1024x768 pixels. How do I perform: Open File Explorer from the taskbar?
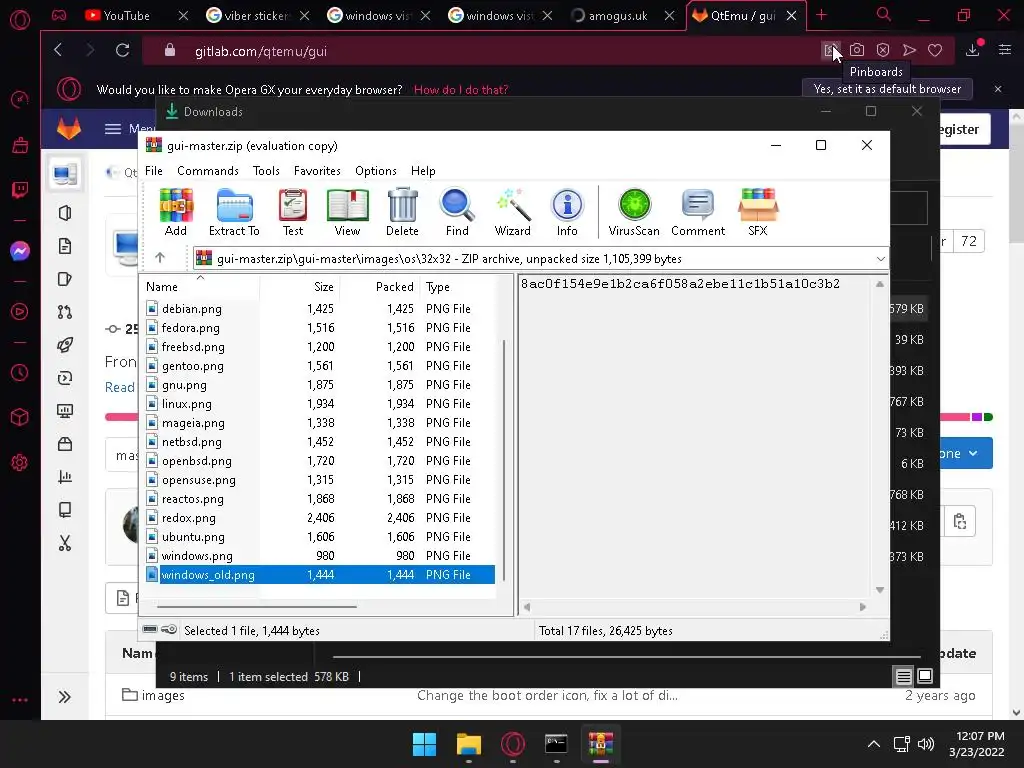coord(469,744)
